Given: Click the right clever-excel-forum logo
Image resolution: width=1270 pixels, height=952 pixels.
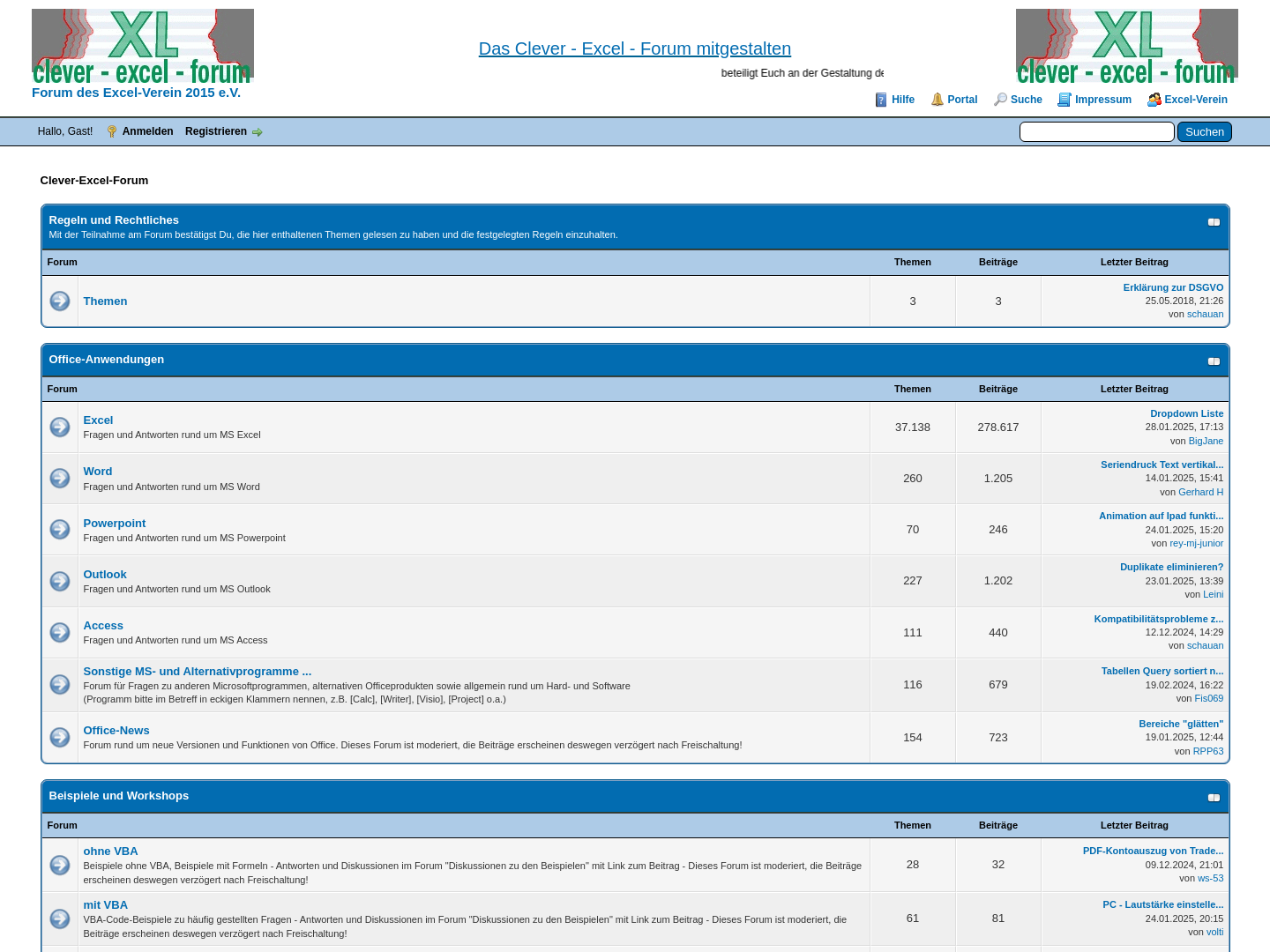Looking at the screenshot, I should pos(1127,46).
